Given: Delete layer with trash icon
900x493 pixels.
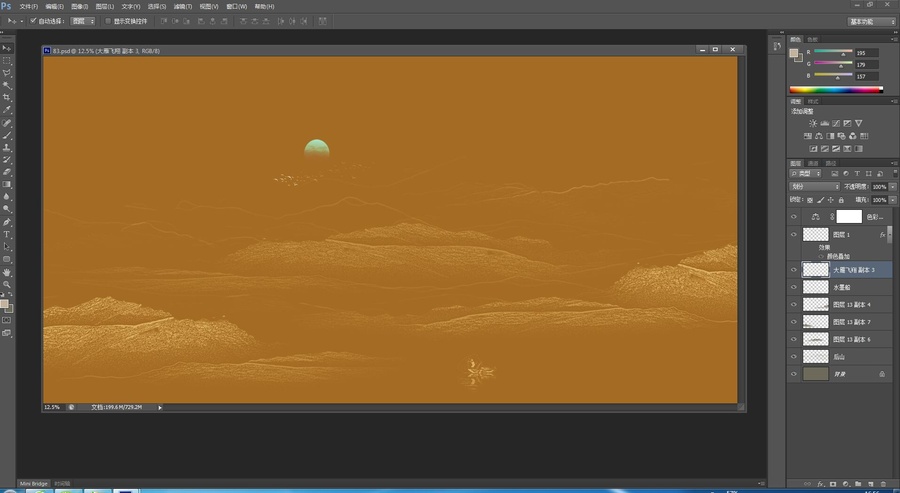Looking at the screenshot, I should coord(883,484).
